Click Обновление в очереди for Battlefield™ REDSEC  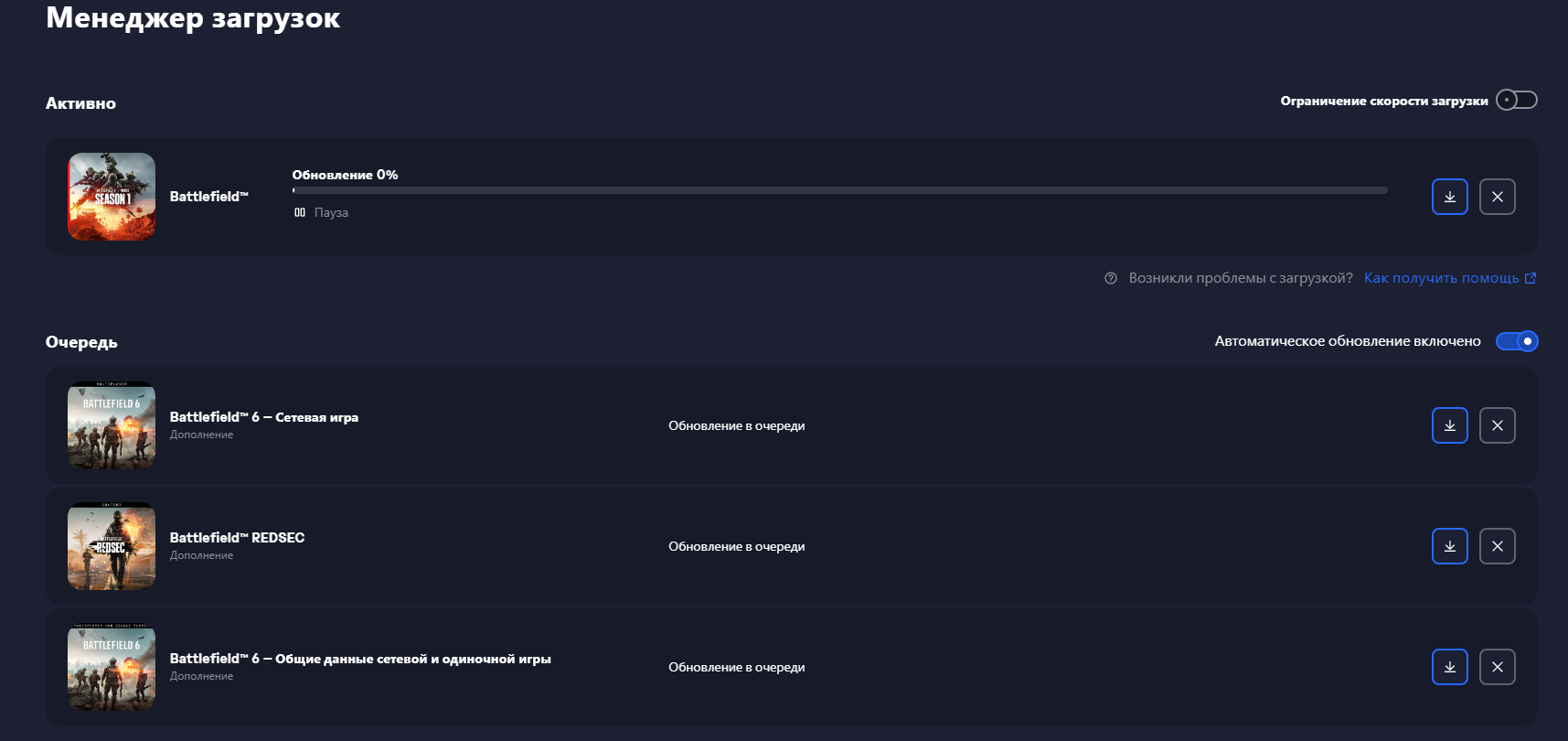pyautogui.click(x=737, y=546)
